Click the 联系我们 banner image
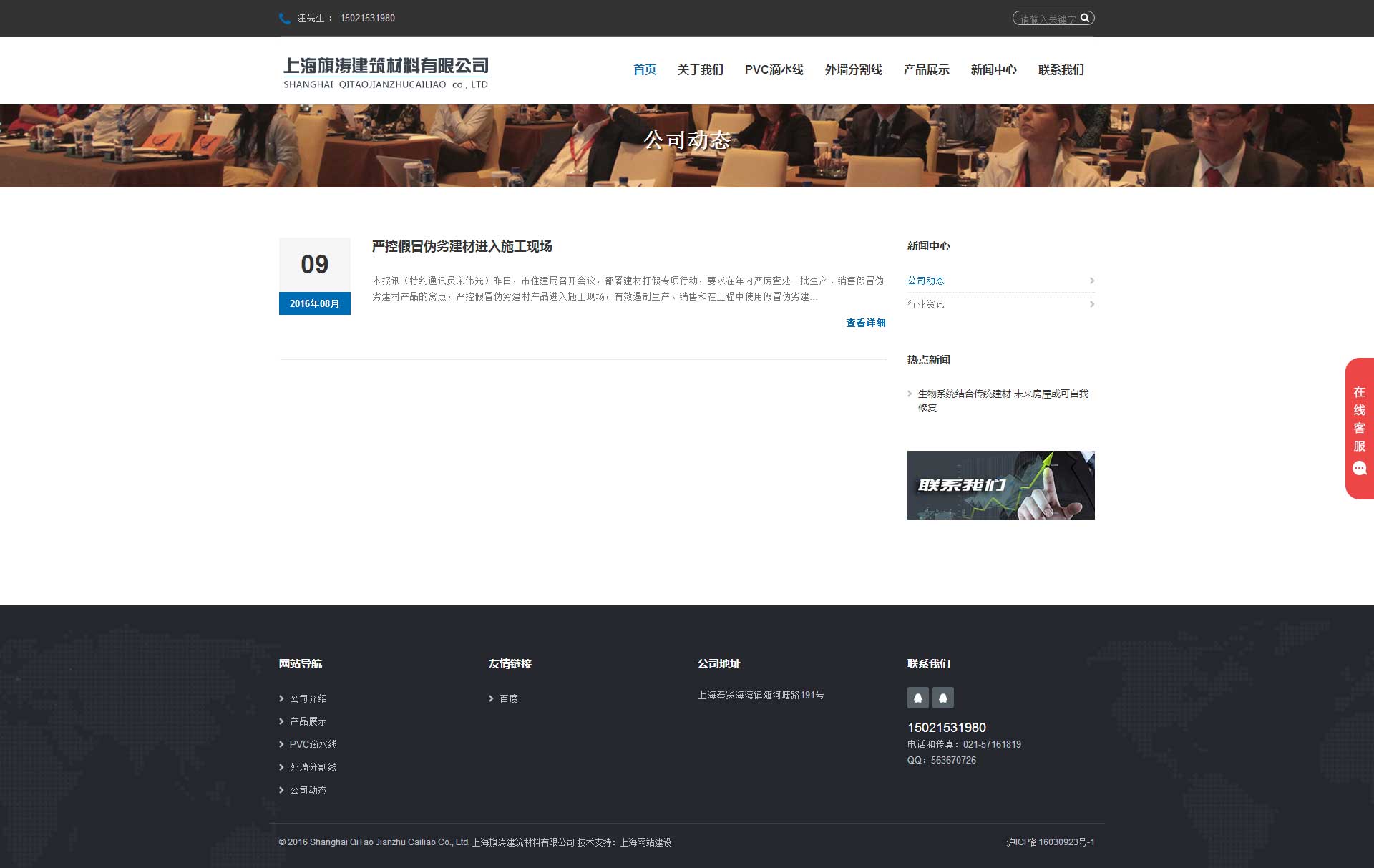This screenshot has height=868, width=1374. (x=1000, y=485)
